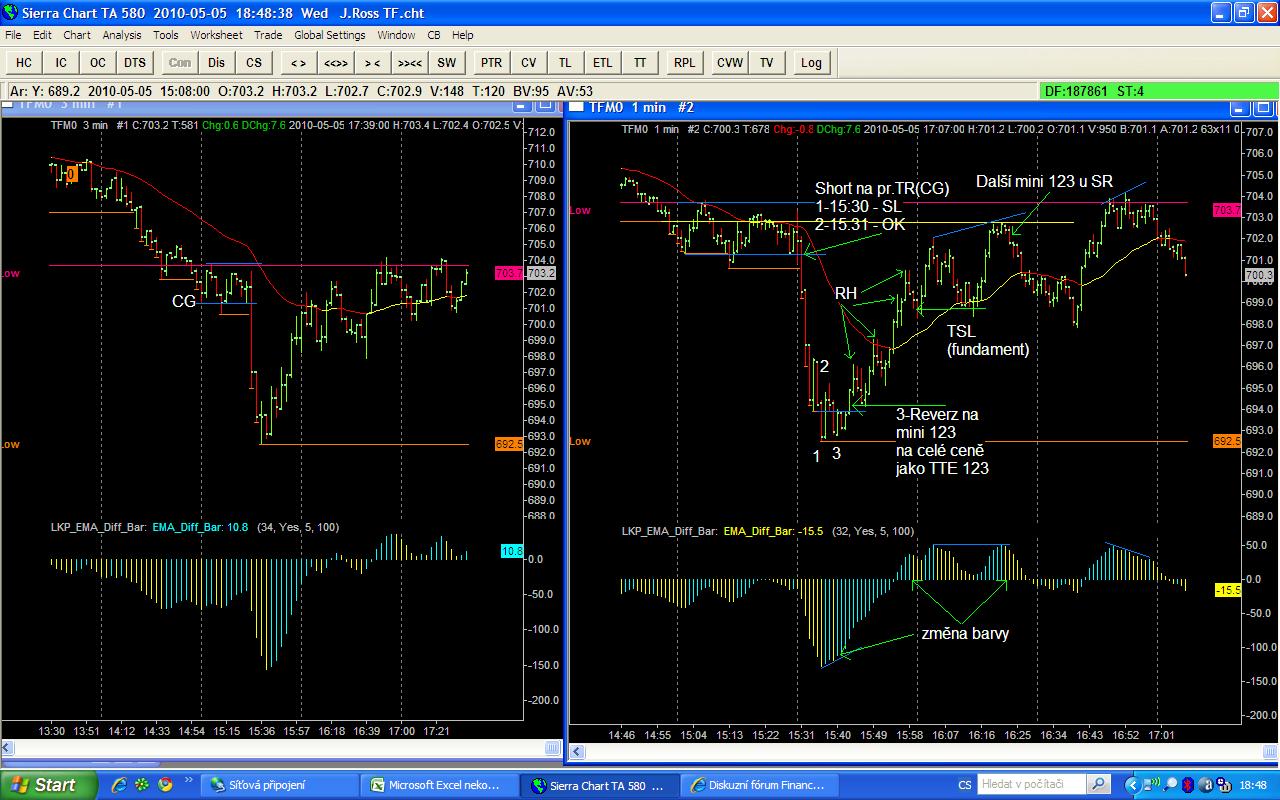The image size is (1280, 800).
Task: Click the cyan 10.8 value label
Action: point(512,551)
